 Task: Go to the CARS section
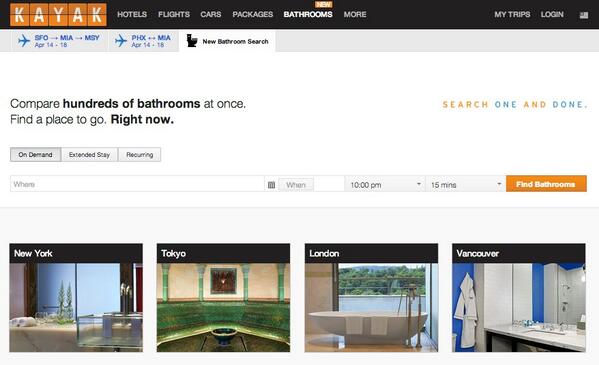coord(210,15)
